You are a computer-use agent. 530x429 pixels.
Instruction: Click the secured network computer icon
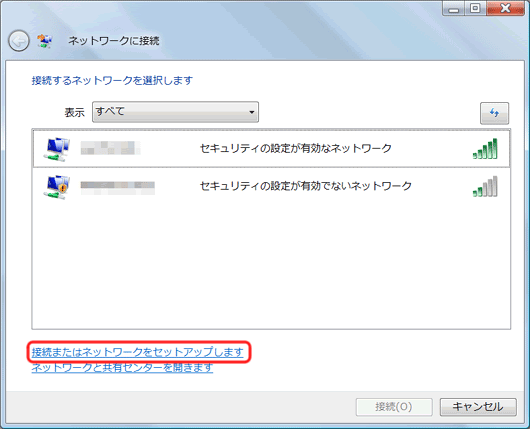coord(56,149)
